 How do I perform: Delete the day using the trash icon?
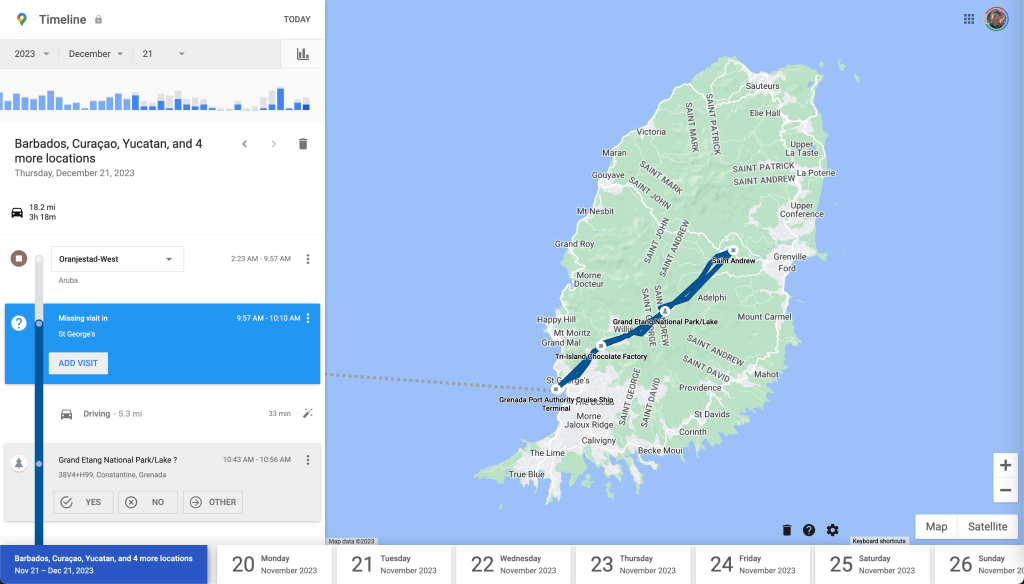point(303,144)
